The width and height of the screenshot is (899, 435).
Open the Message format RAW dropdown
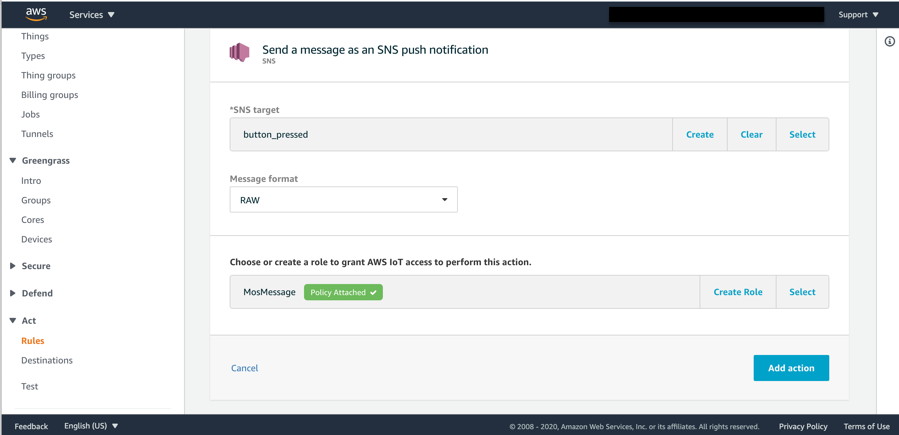(343, 199)
